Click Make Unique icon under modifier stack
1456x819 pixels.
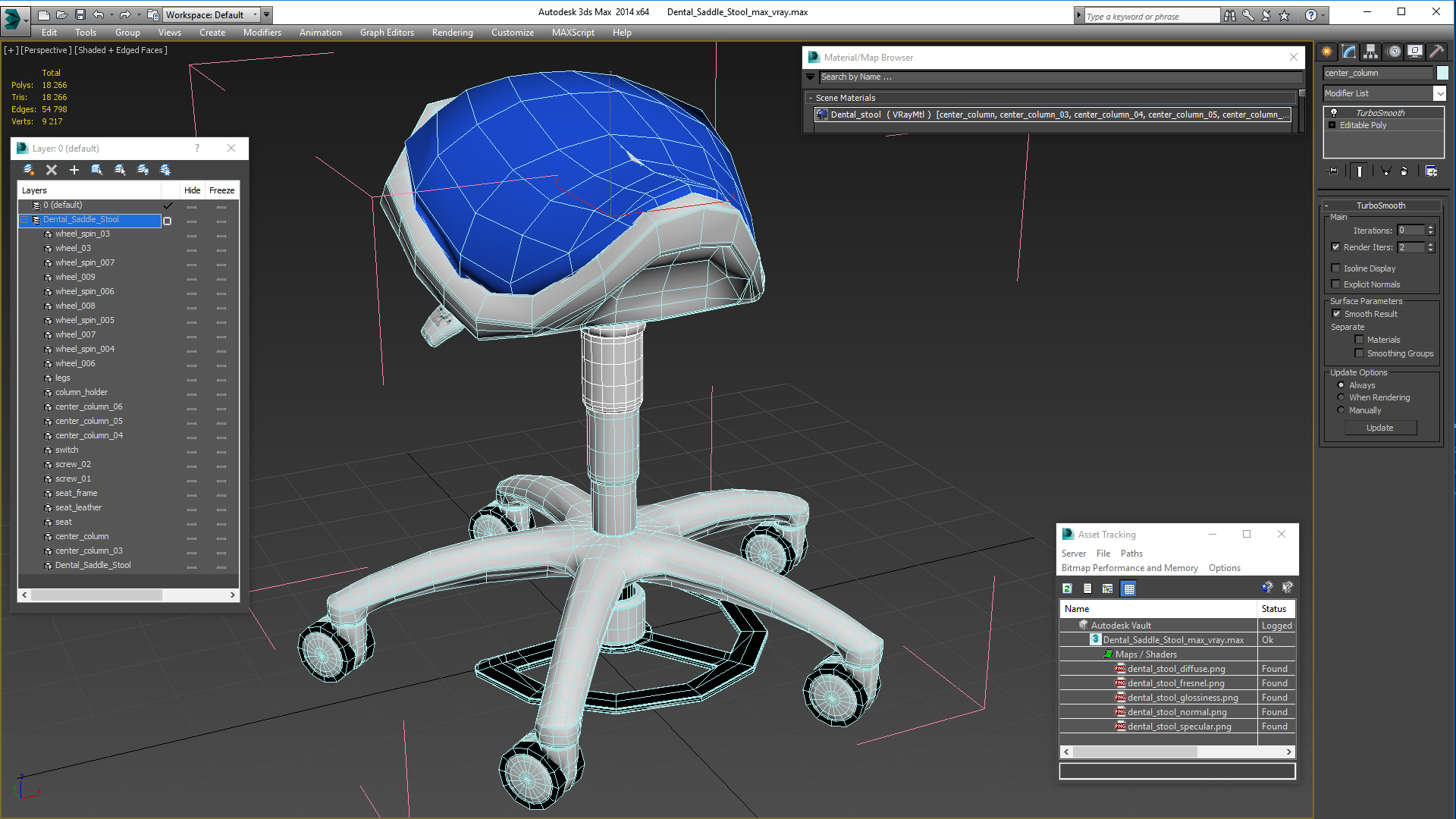(x=1385, y=171)
